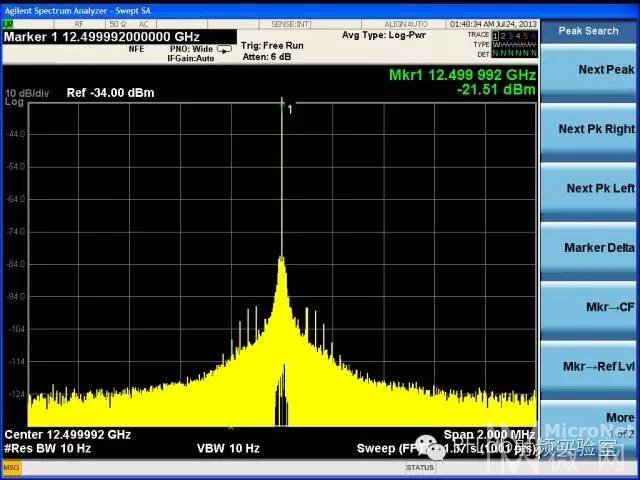Screen dimensions: 640x480
Task: Click the Mkr1 12.499 992 GHz readout
Action: click(x=462, y=75)
